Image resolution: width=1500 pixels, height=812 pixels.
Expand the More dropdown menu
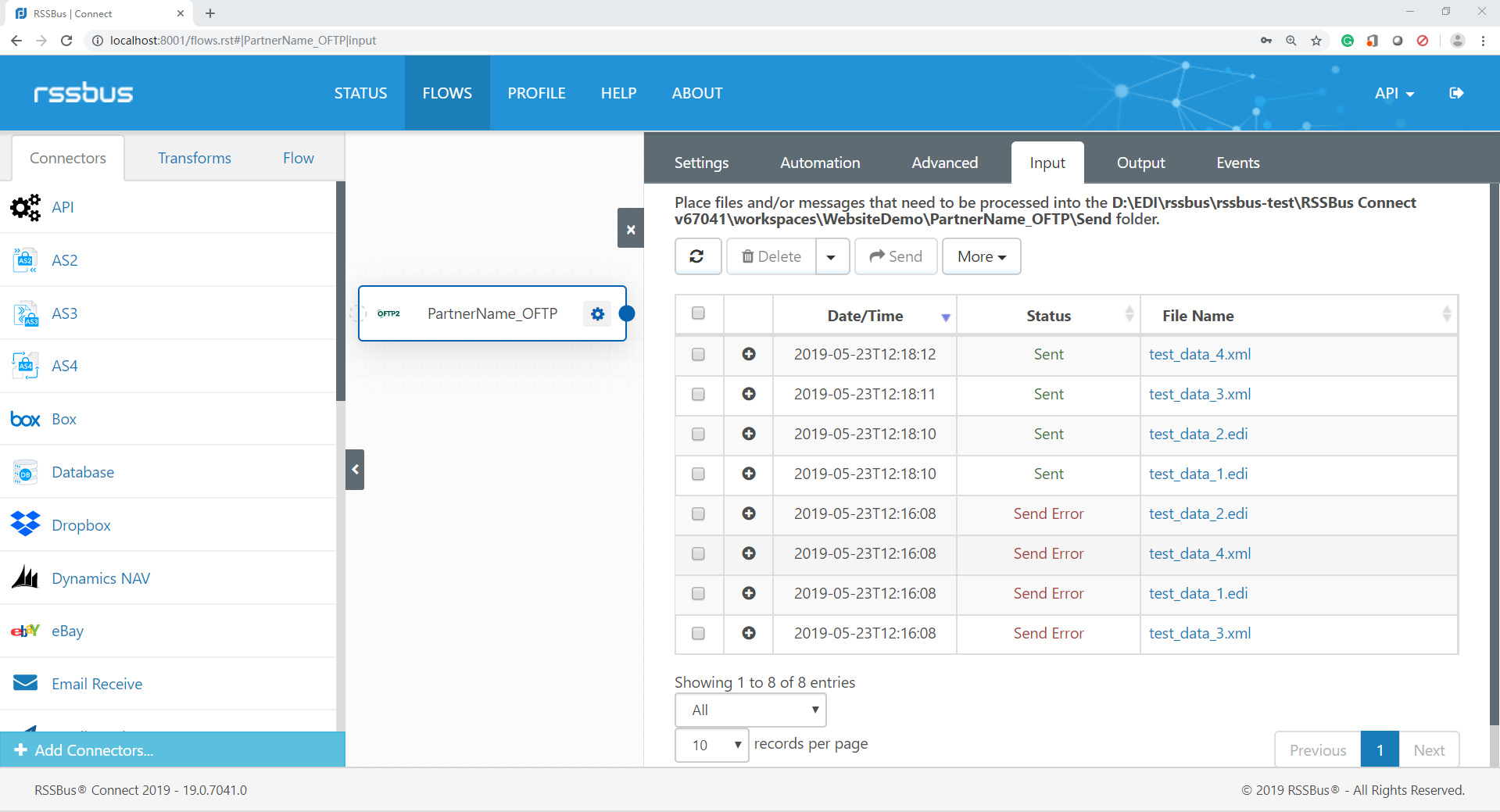click(981, 256)
